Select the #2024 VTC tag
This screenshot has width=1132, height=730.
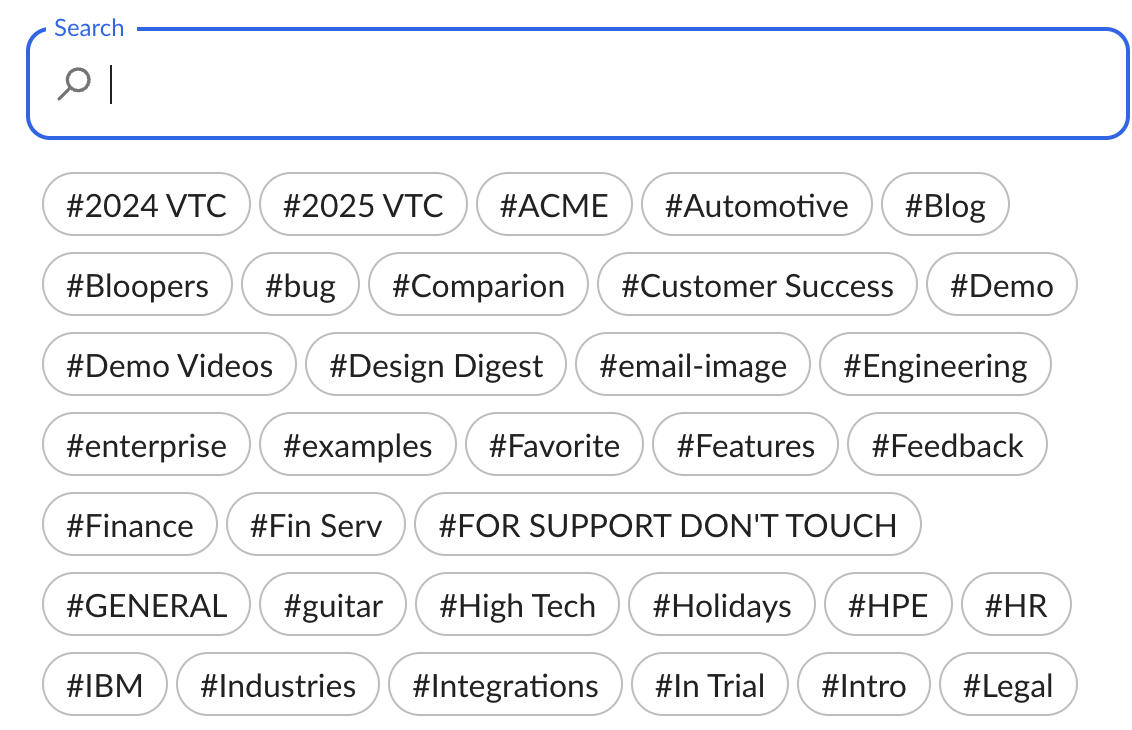(x=146, y=206)
